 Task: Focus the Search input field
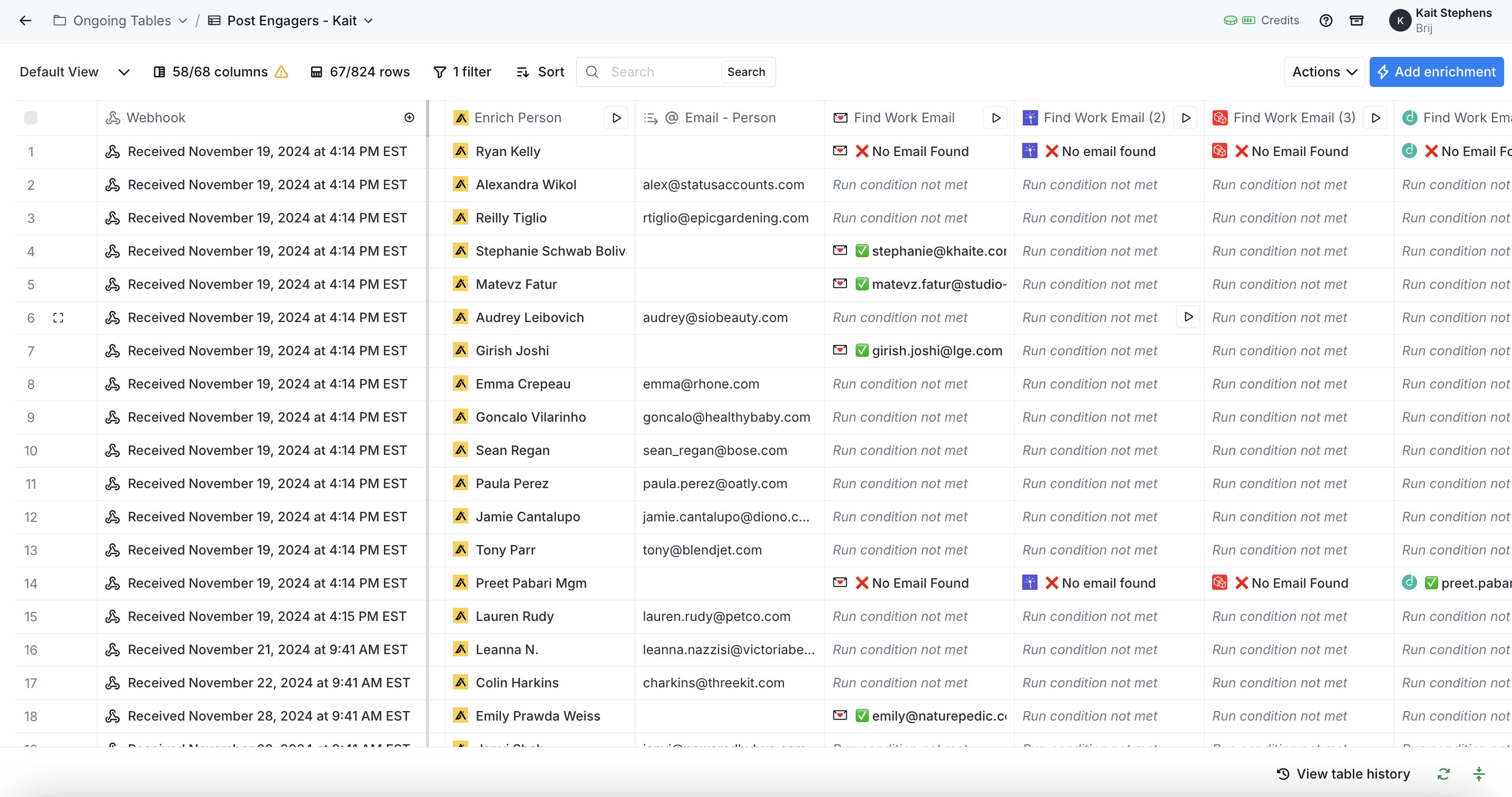661,72
